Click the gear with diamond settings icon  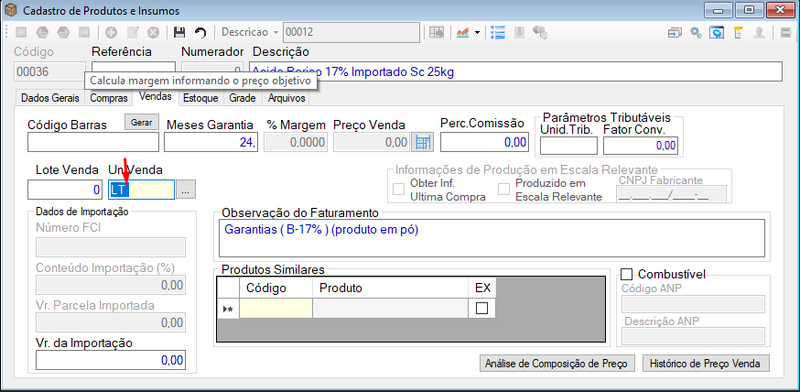[x=696, y=33]
